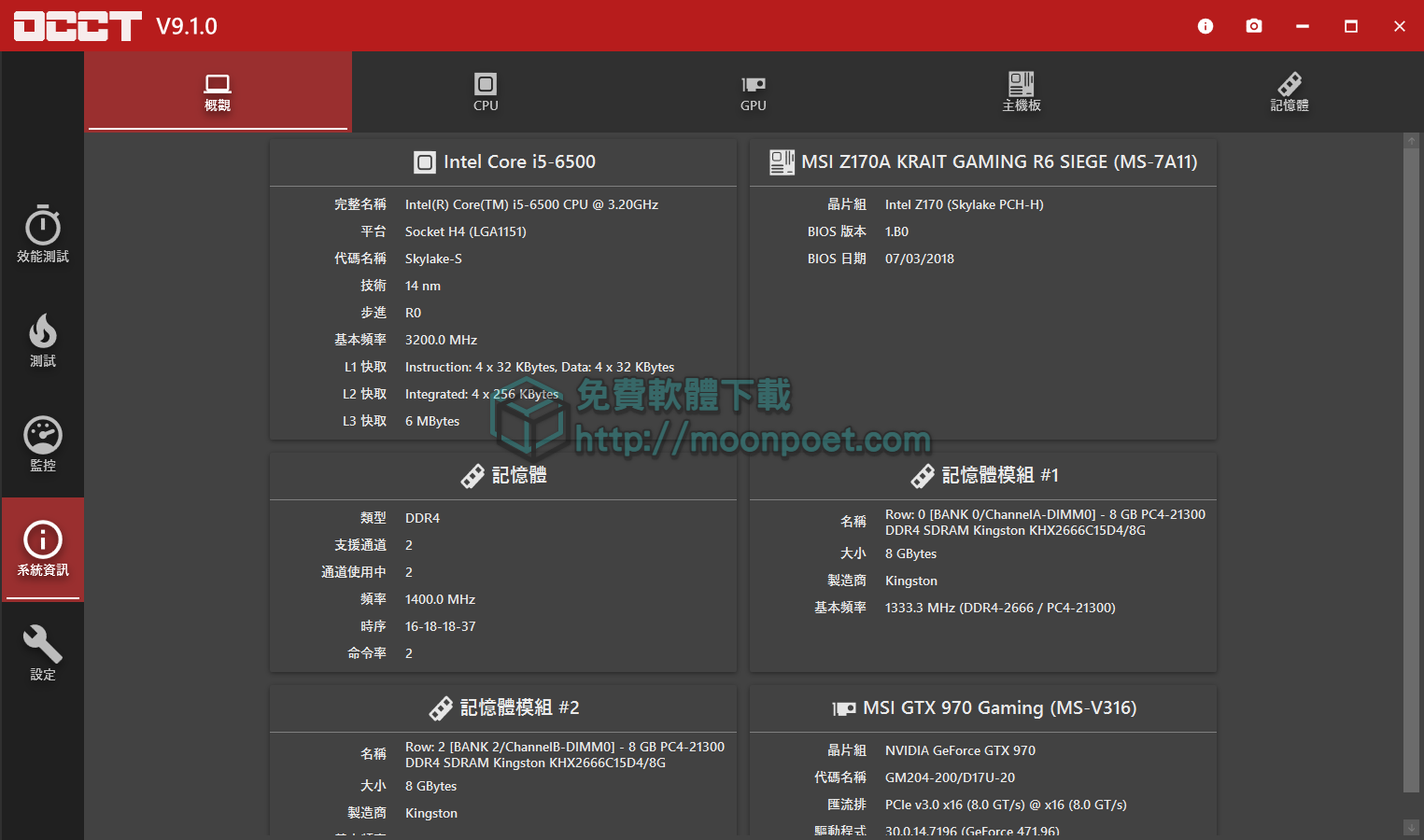
Task: Select the 測試 stress test icon in sidebar
Action: point(42,339)
